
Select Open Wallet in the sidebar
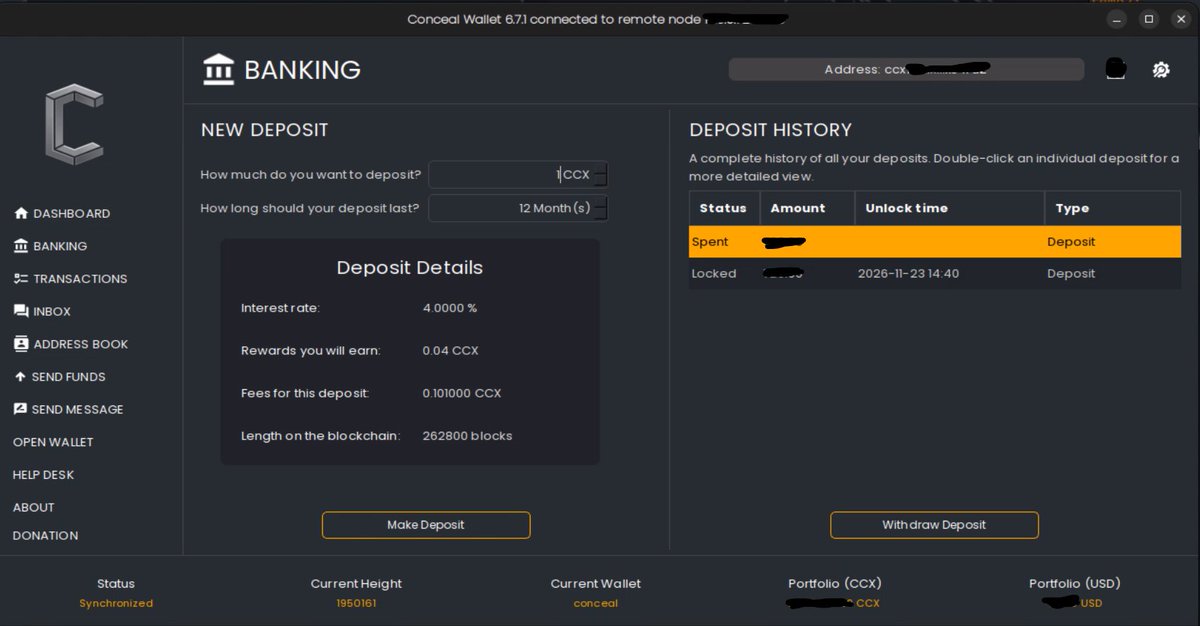tap(53, 442)
